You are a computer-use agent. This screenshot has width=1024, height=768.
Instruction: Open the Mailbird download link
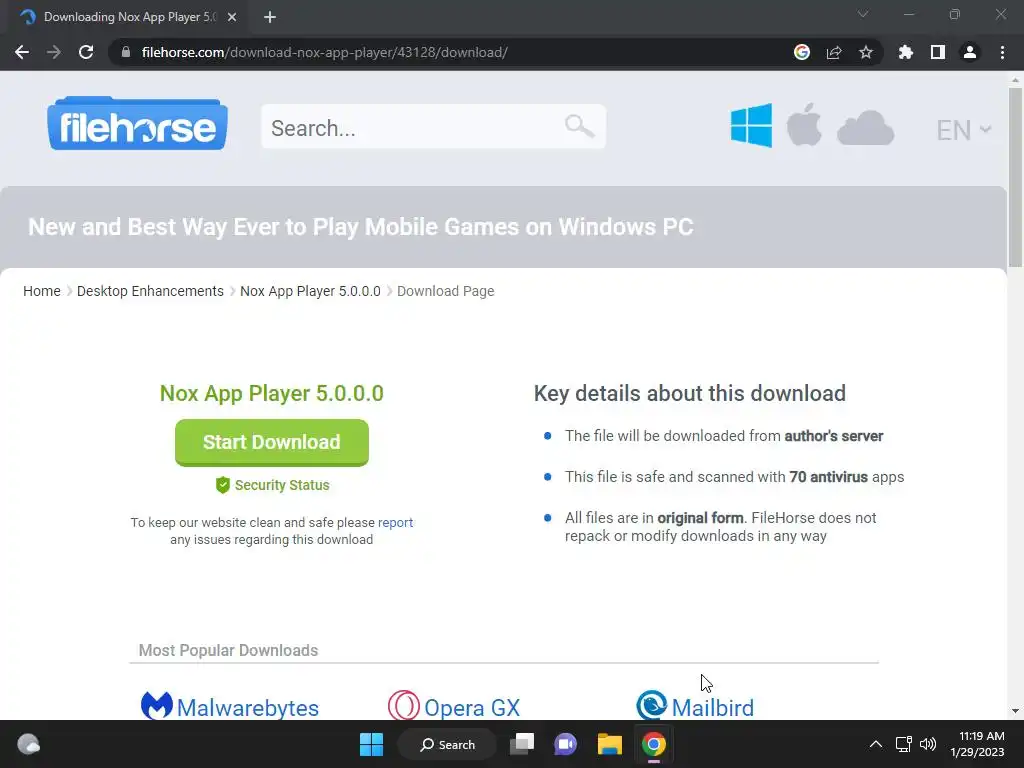[x=712, y=708]
